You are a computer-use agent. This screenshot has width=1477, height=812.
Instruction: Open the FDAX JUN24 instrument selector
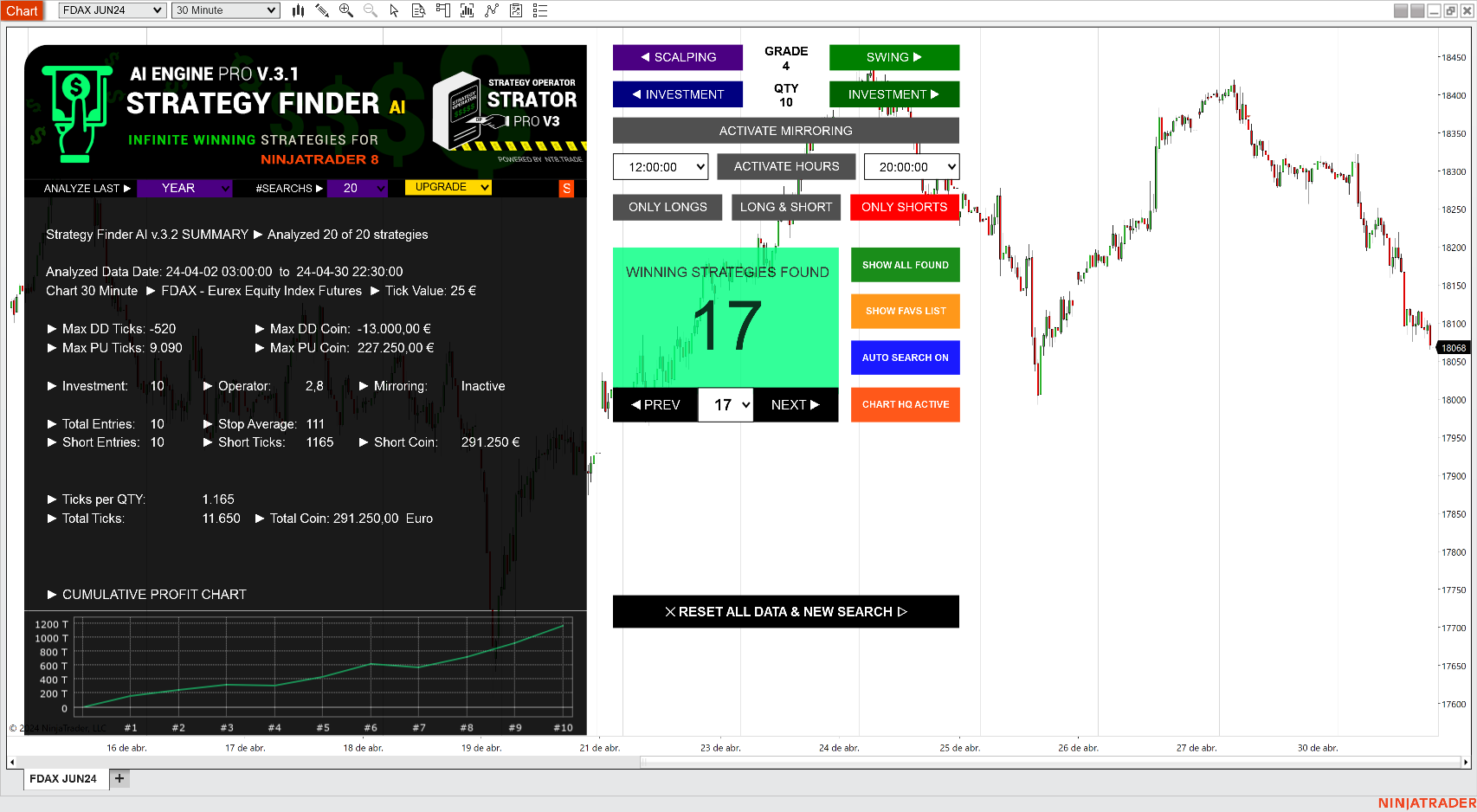112,10
